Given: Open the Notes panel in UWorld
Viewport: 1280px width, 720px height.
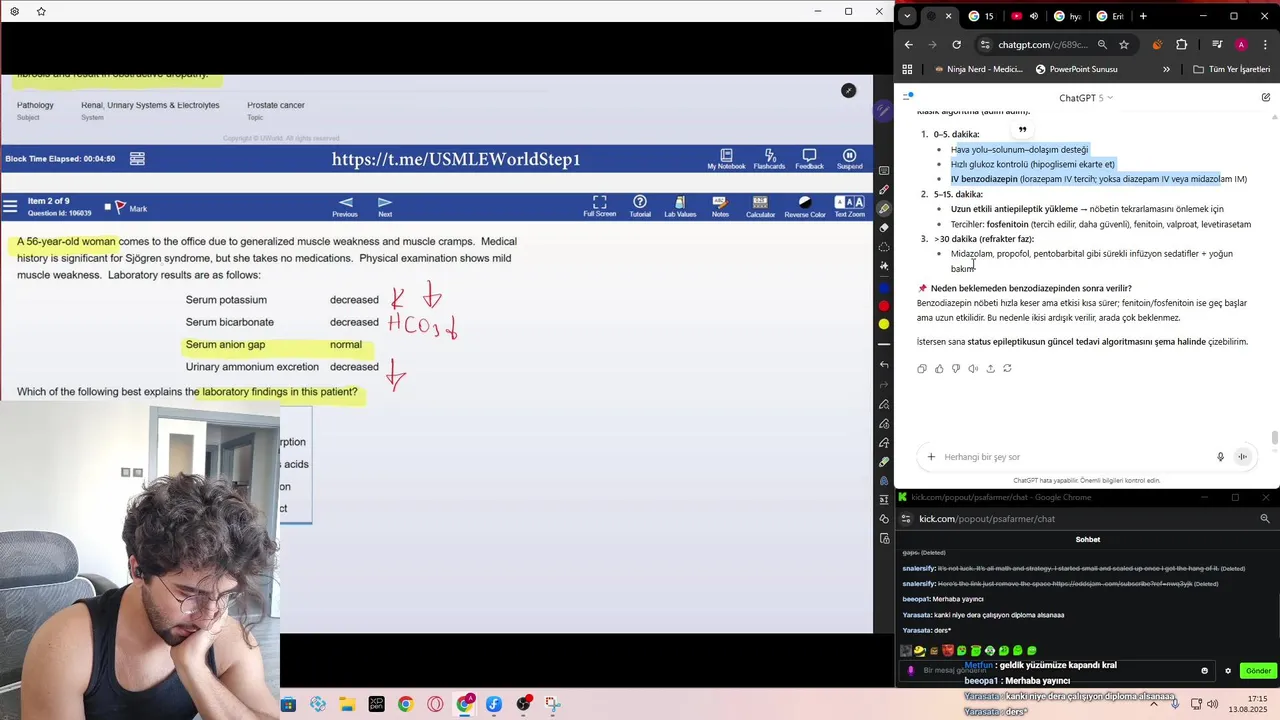Looking at the screenshot, I should (720, 207).
